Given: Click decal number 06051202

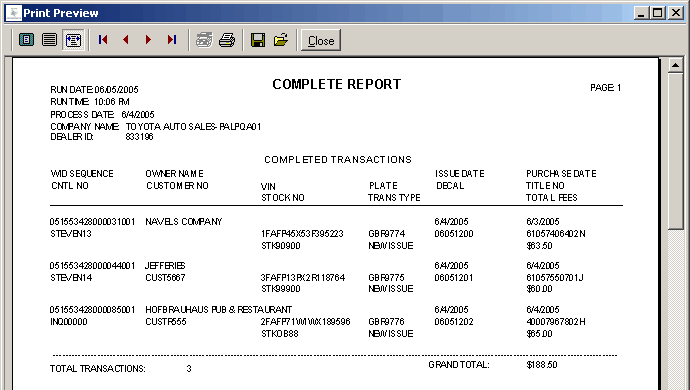Looking at the screenshot, I should coord(454,322).
